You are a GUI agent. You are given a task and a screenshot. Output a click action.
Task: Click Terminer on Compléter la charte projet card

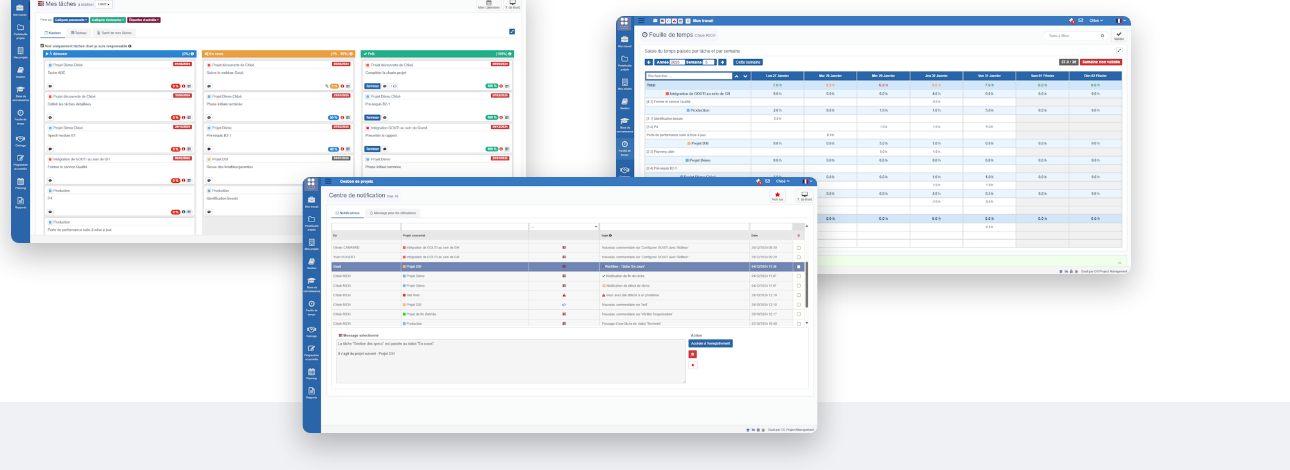pyautogui.click(x=372, y=87)
